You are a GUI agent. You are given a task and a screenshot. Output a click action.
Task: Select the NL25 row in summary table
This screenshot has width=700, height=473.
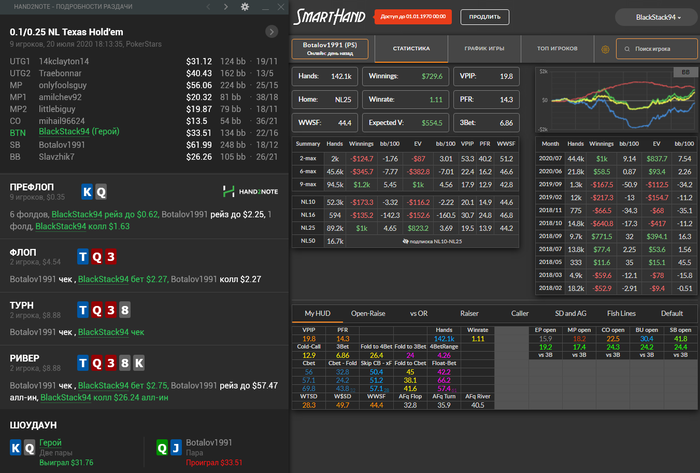click(x=405, y=228)
